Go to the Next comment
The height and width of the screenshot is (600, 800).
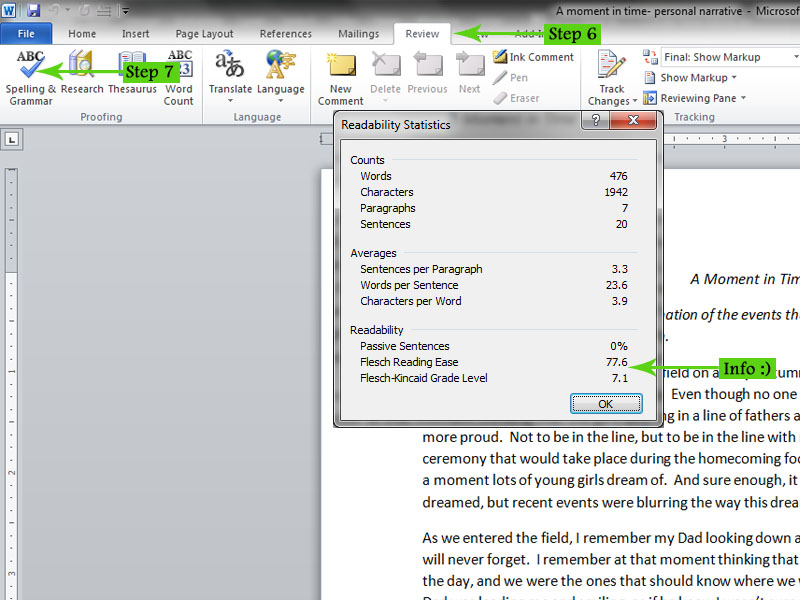click(469, 73)
